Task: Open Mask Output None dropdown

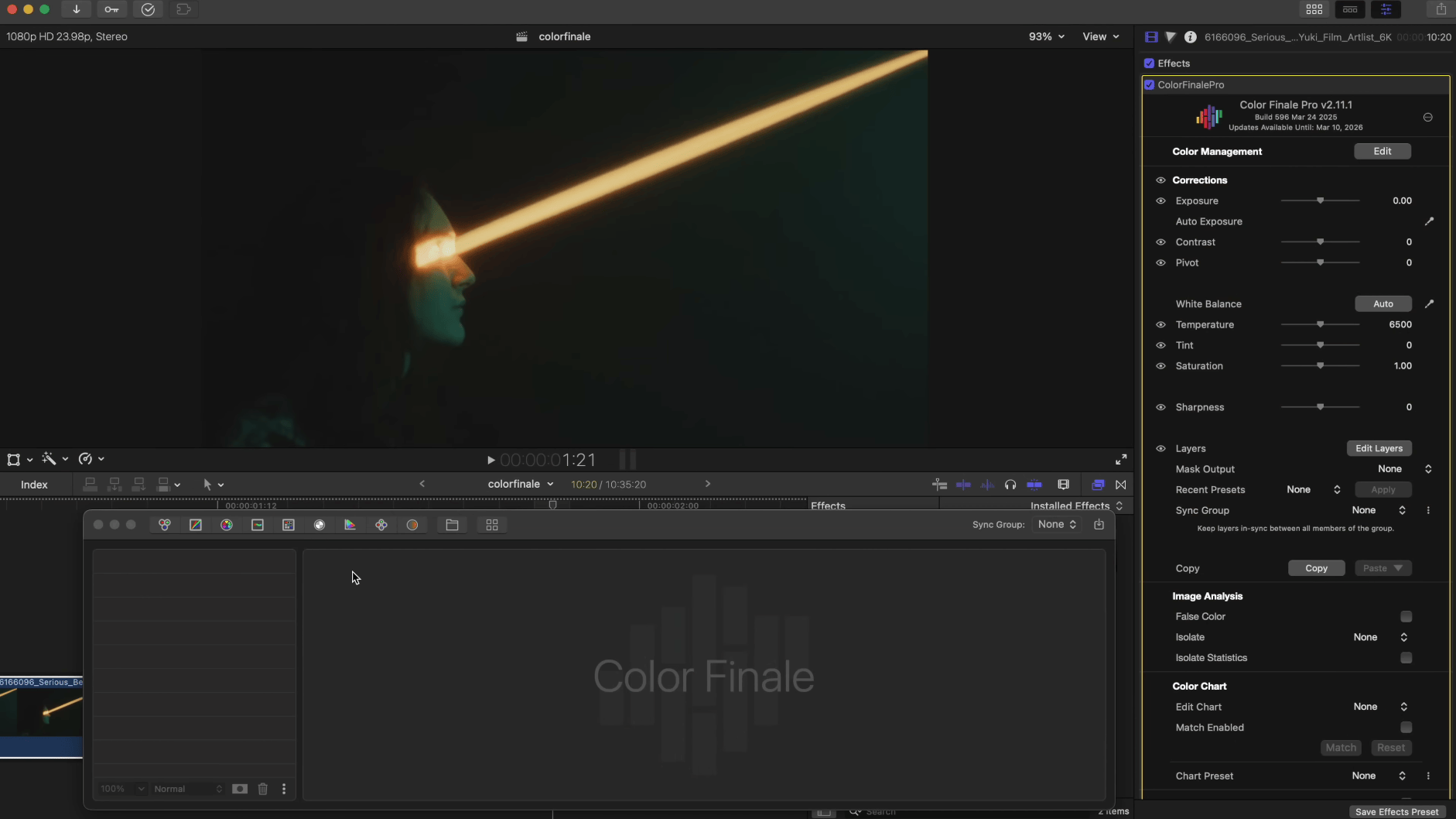Action: click(x=1404, y=469)
